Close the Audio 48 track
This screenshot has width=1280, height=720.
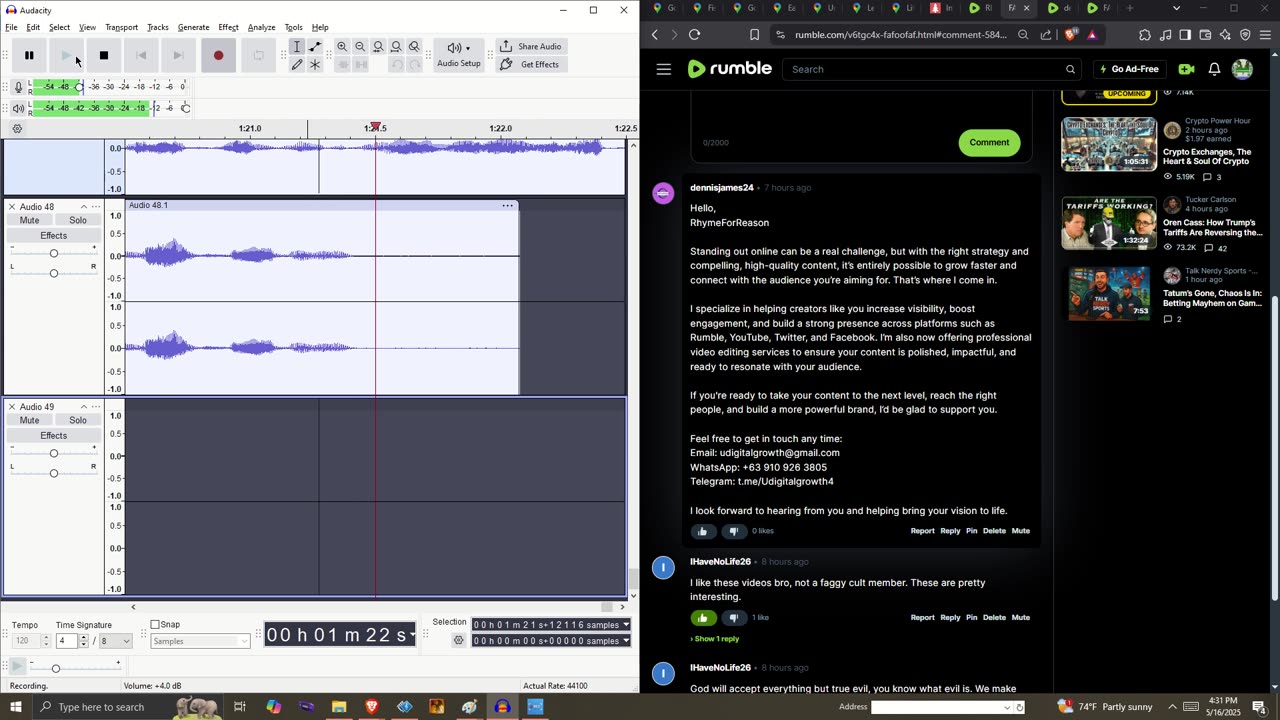point(12,207)
